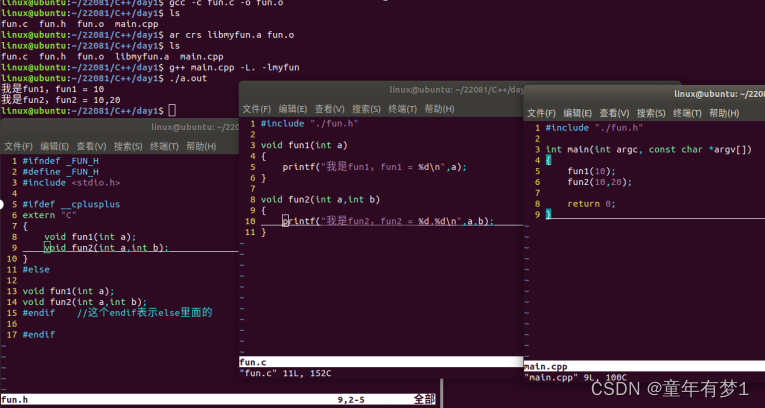Viewport: 765px width, 408px height.
Task: Click terminal output '我是fun1, fun1 = 10'
Action: 53,89
